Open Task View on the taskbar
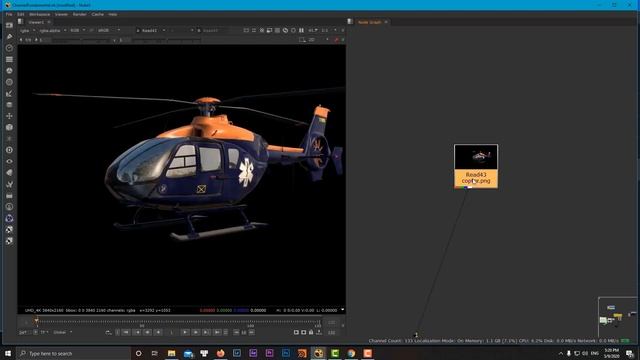Image resolution: width=640 pixels, height=360 pixels. pyautogui.click(x=155, y=353)
